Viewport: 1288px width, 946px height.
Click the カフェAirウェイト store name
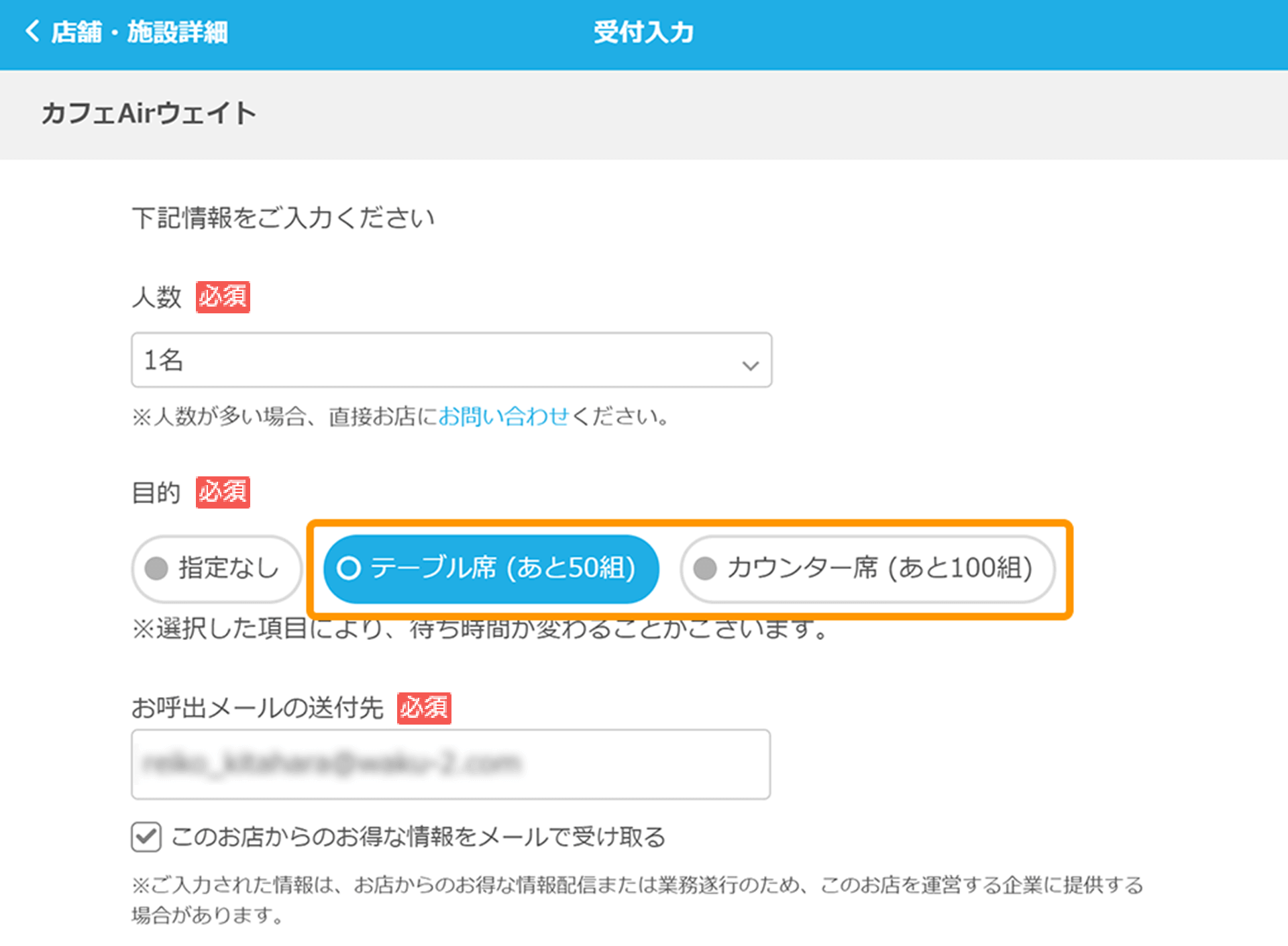149,113
